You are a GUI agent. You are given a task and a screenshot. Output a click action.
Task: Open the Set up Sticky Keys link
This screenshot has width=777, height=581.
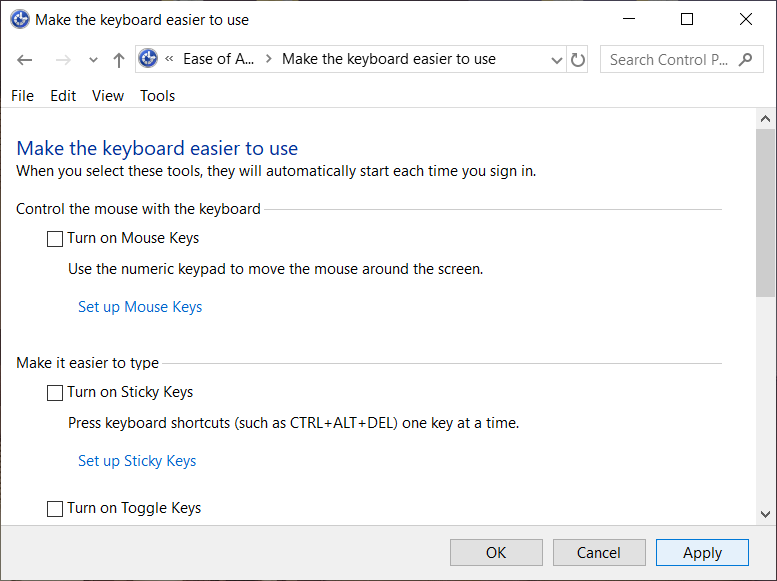(x=137, y=461)
